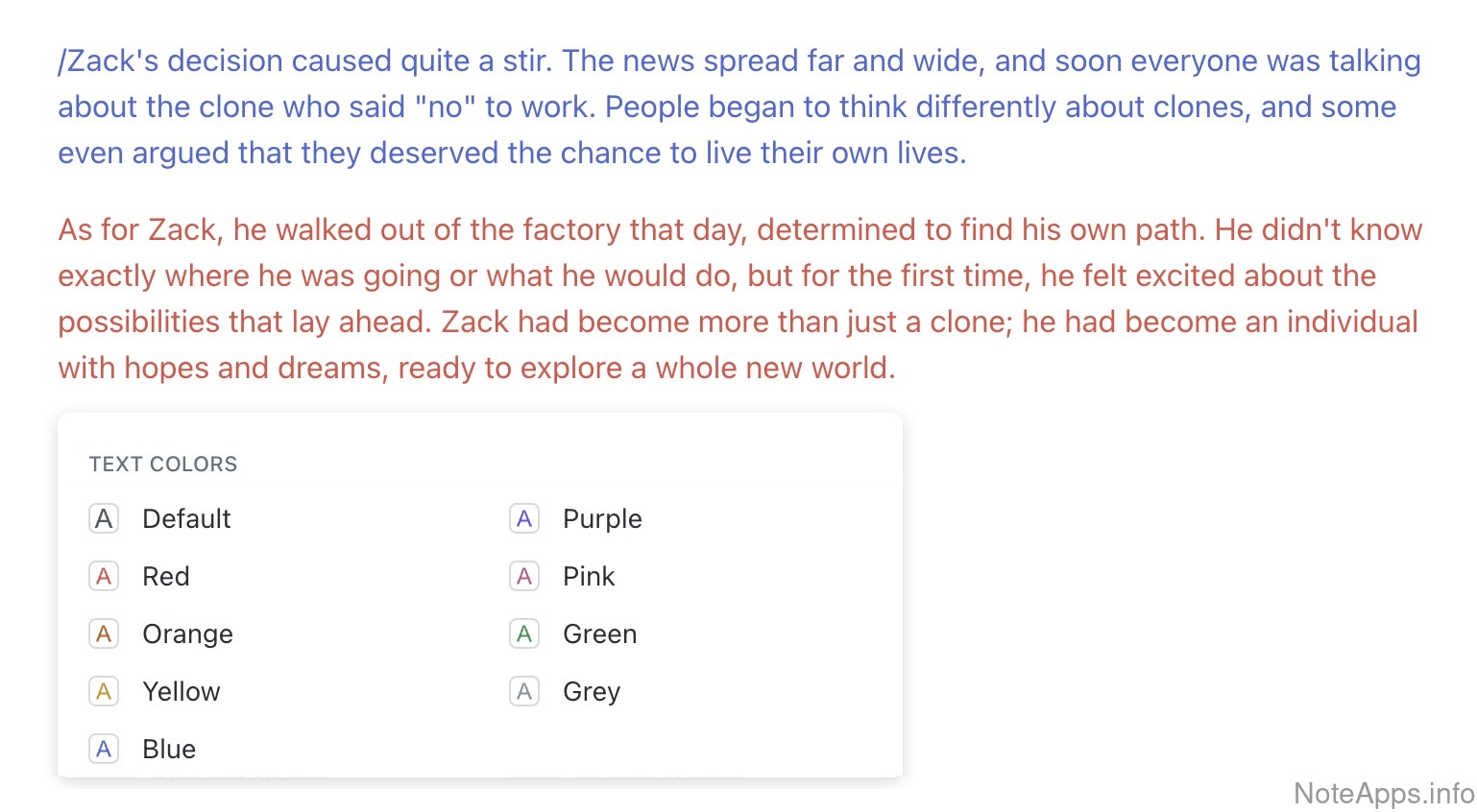The width and height of the screenshot is (1477, 812).
Task: Click the Red 'A' color icon
Action: (x=104, y=577)
